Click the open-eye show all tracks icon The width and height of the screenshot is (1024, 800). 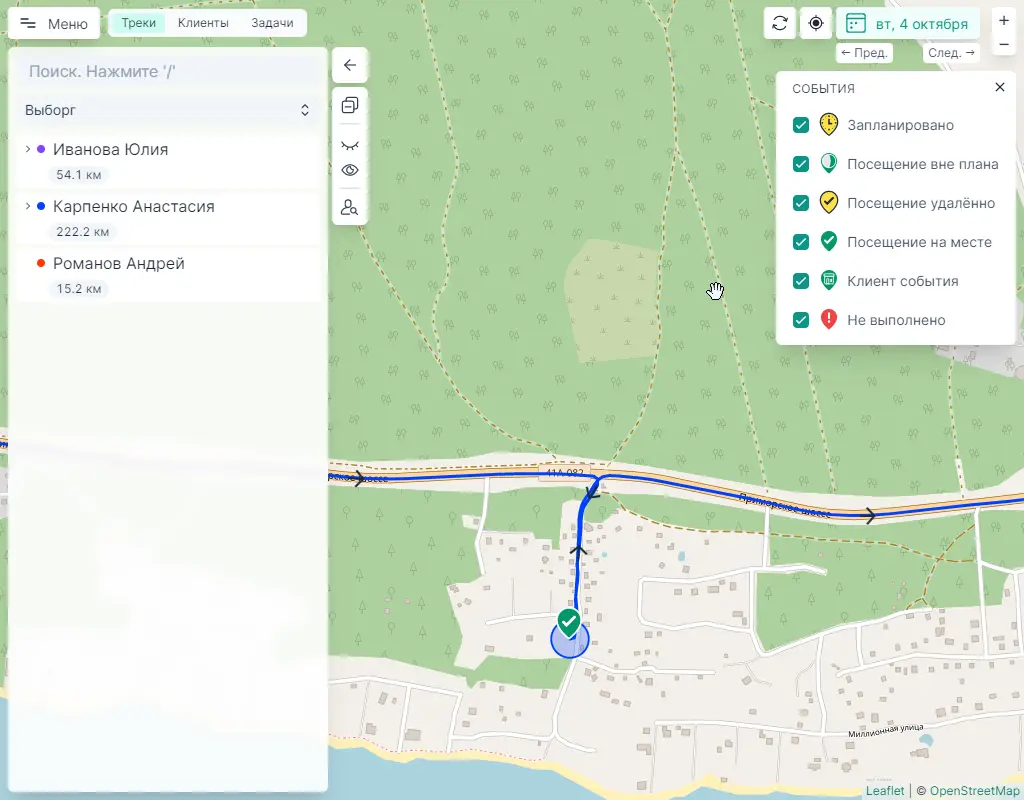350,170
